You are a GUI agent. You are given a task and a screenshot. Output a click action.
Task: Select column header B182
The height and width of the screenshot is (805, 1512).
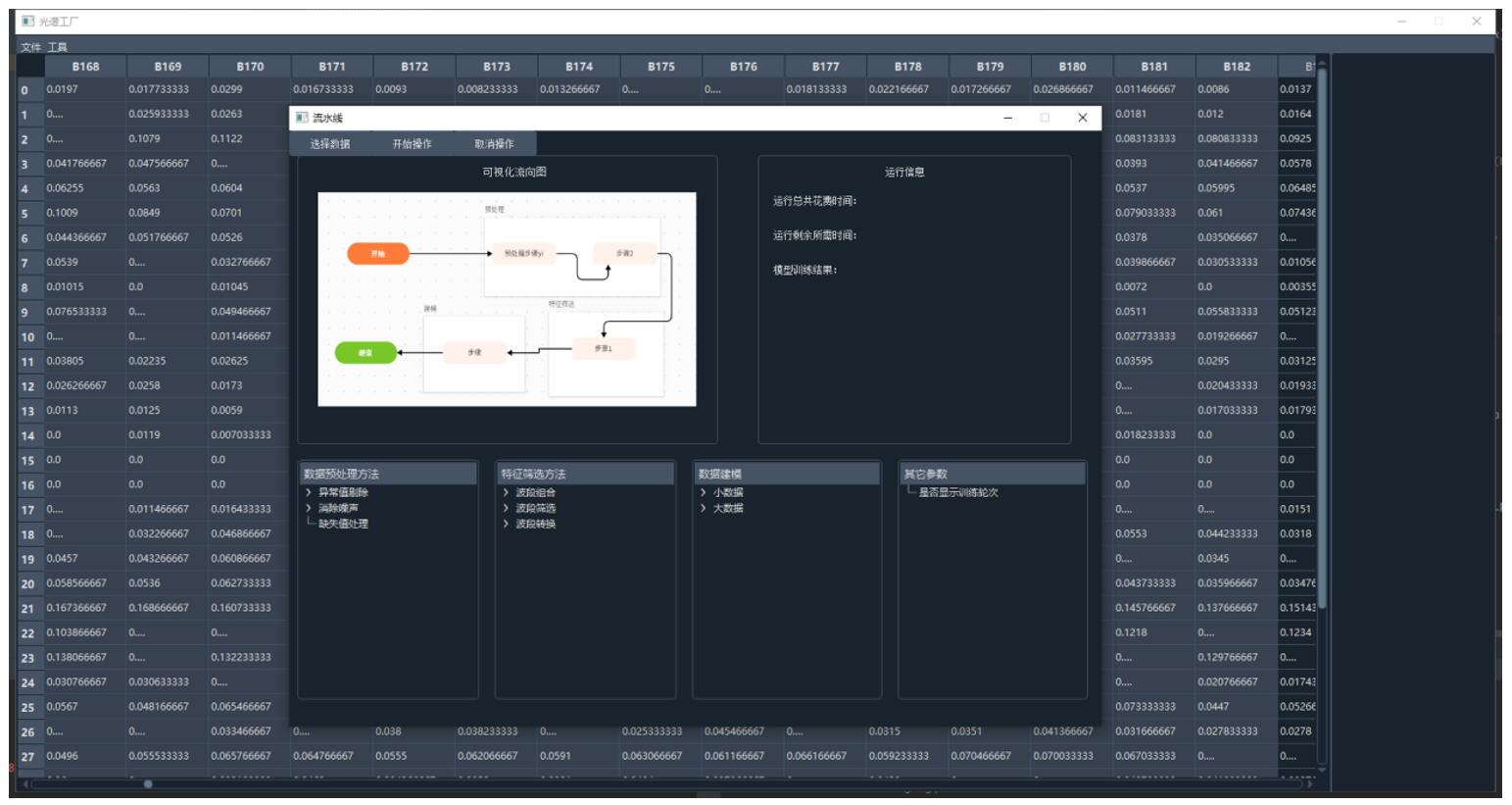(1237, 67)
